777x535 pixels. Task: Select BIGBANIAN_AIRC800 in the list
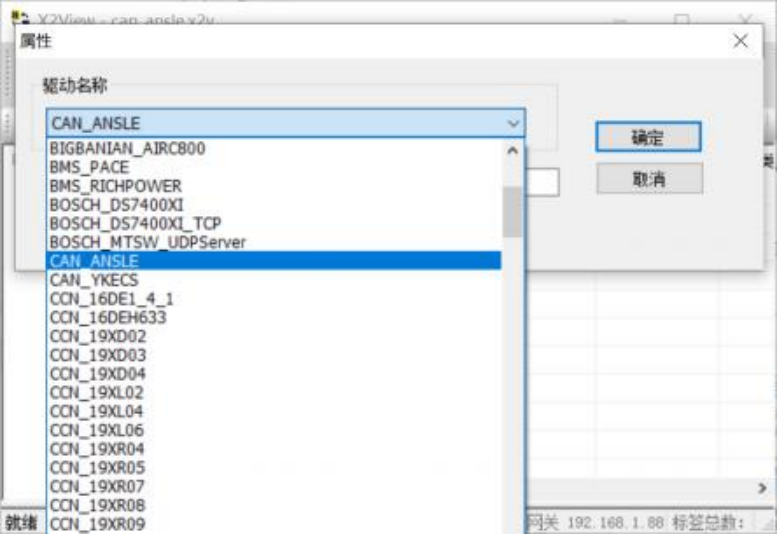click(274, 149)
